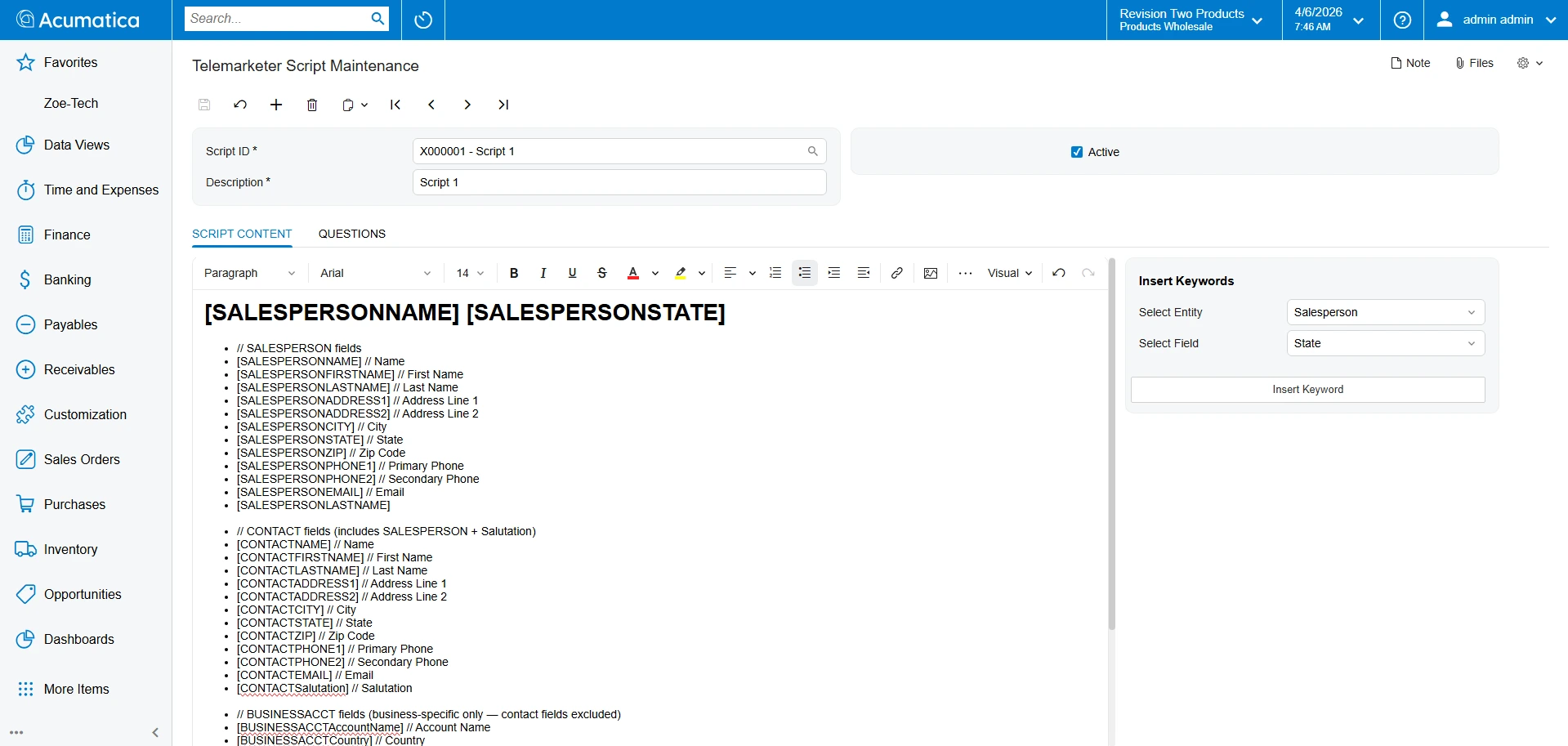
Task: Open the Select Field State dropdown
Action: click(x=1386, y=343)
